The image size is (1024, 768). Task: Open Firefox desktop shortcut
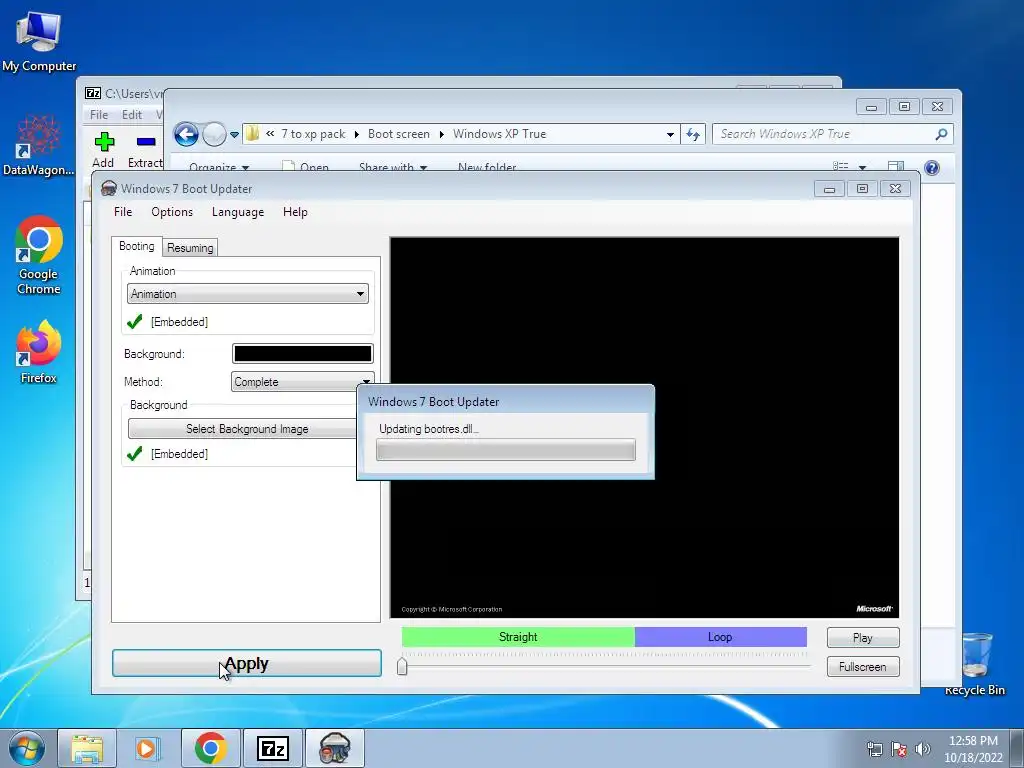(39, 351)
